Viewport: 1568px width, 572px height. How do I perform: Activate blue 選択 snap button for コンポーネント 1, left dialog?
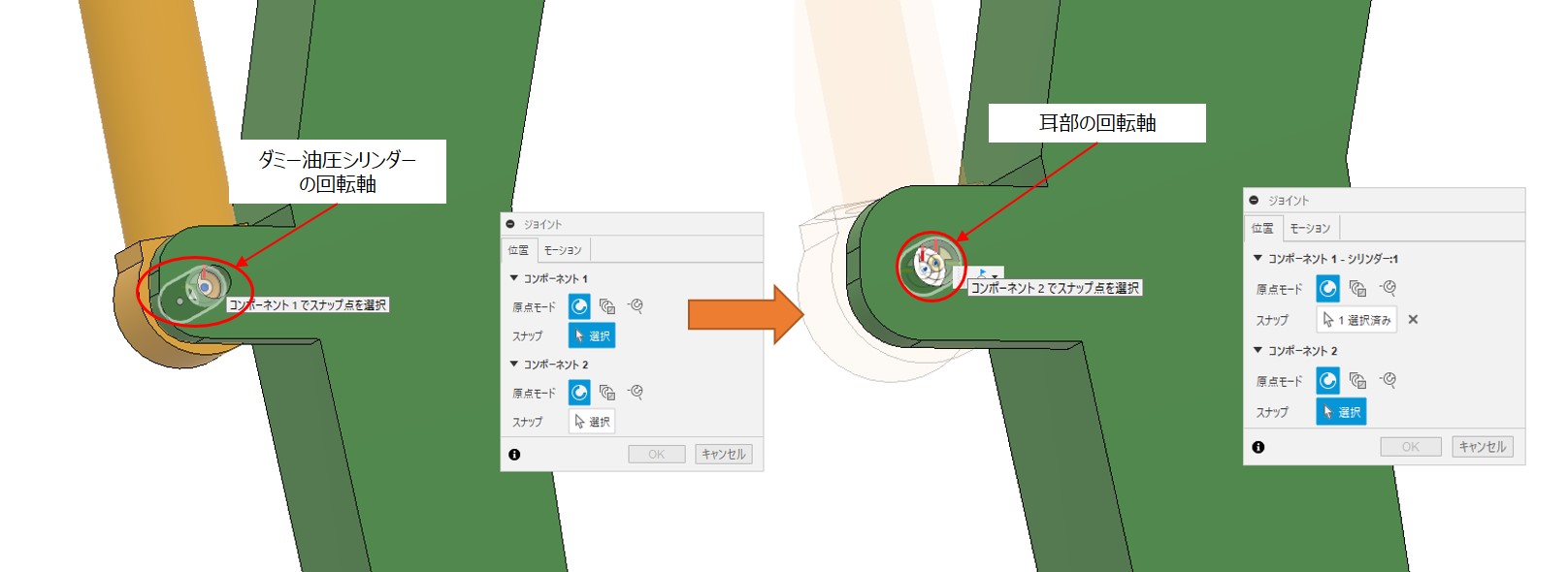[592, 335]
